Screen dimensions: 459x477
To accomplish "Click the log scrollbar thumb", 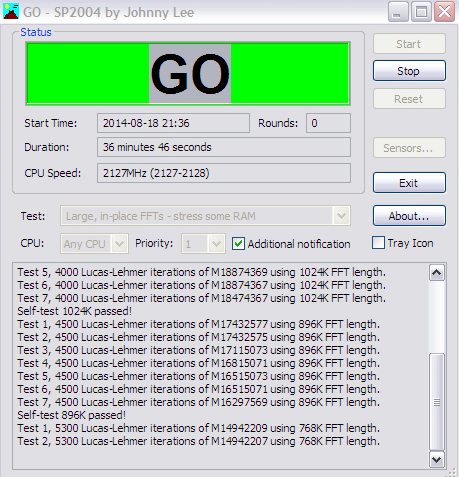I will pos(436,402).
